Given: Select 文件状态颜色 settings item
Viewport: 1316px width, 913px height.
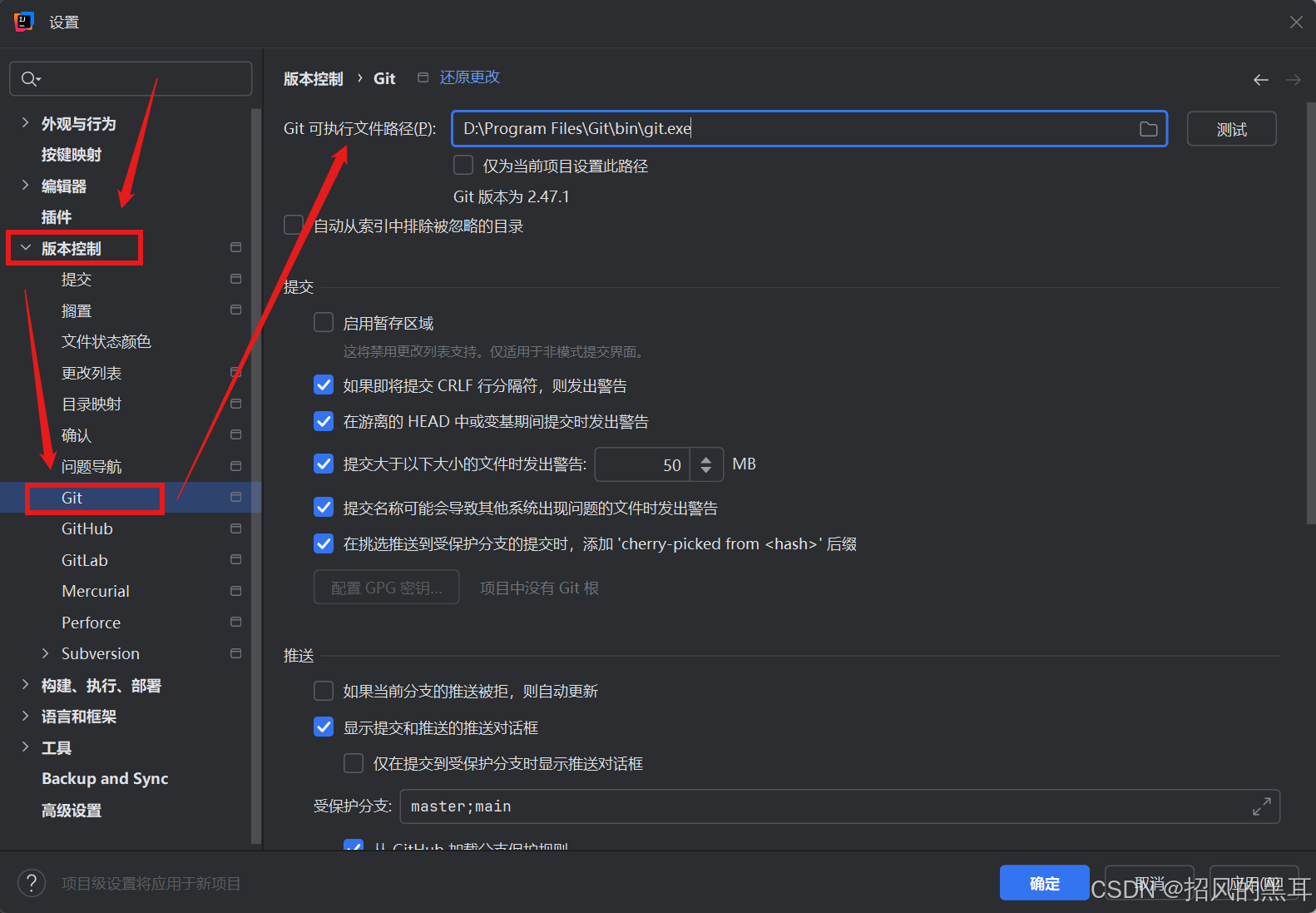Looking at the screenshot, I should click(x=106, y=341).
